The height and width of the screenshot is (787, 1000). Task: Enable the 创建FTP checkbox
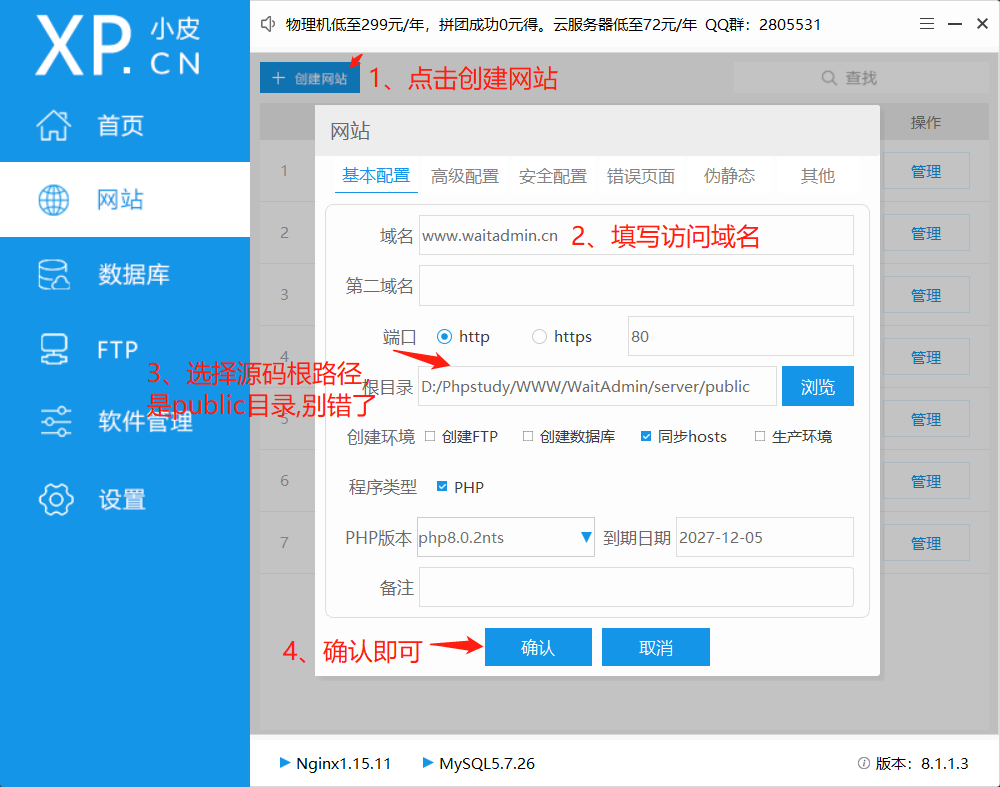point(430,436)
